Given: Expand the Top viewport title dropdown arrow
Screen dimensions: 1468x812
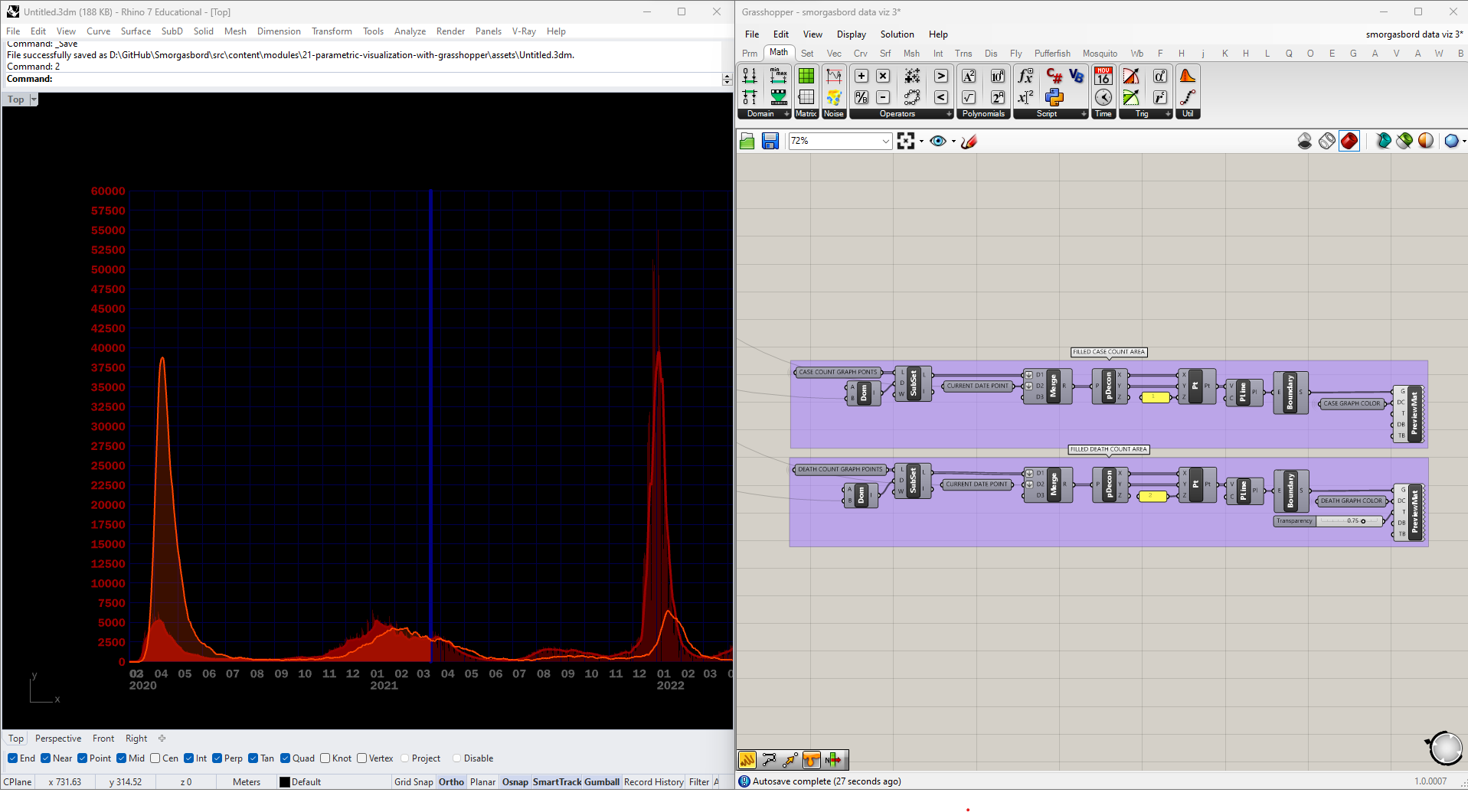Looking at the screenshot, I should point(34,99).
